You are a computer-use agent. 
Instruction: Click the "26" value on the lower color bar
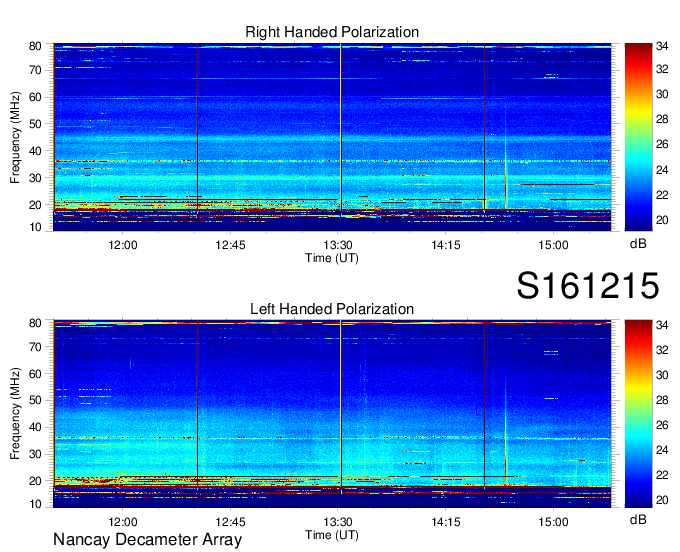pos(662,425)
